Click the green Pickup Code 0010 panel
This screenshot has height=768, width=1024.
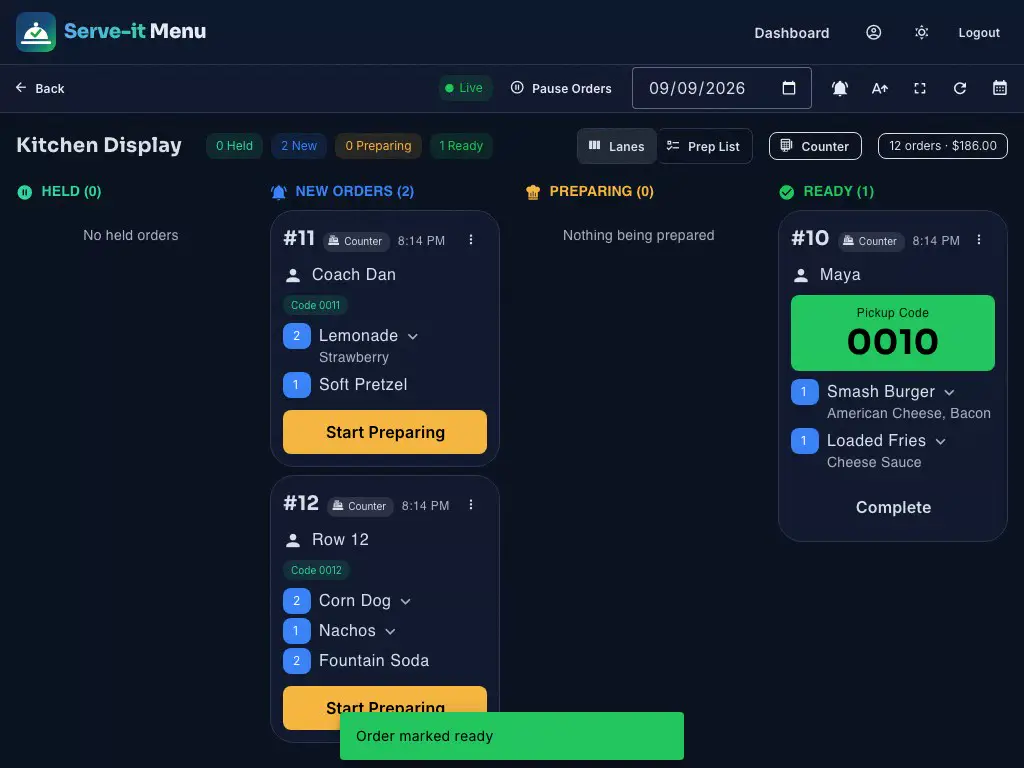coord(893,333)
